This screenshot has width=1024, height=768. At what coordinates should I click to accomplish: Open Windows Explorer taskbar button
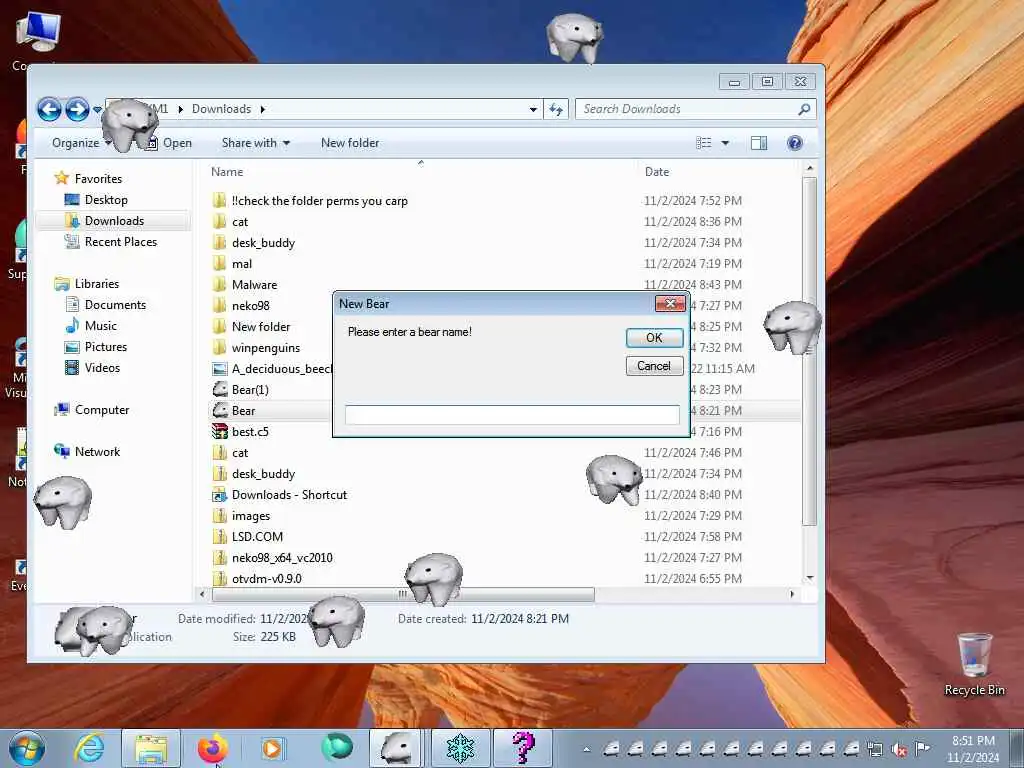pyautogui.click(x=151, y=748)
